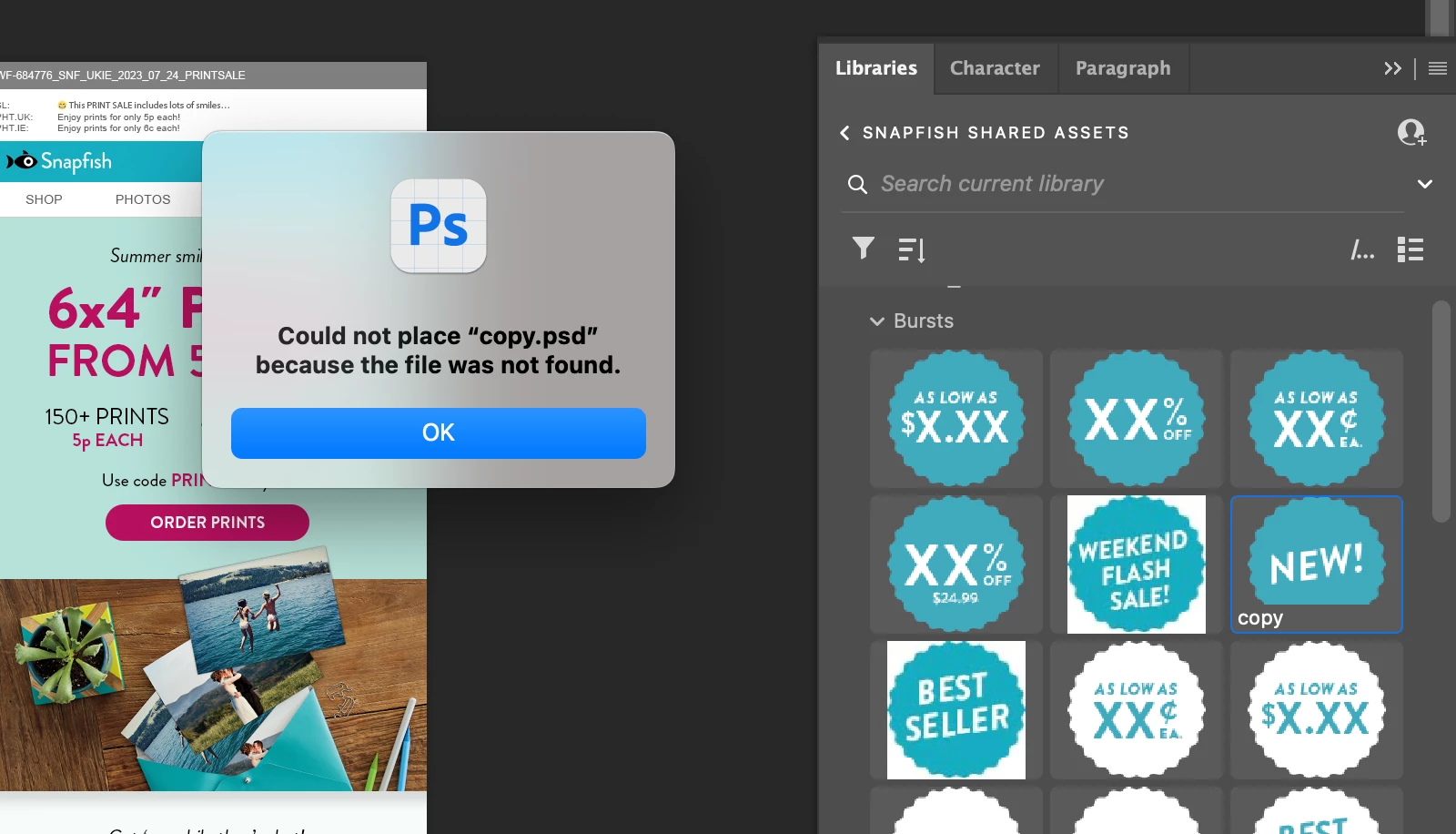Click the 5p EACH text

point(107,441)
